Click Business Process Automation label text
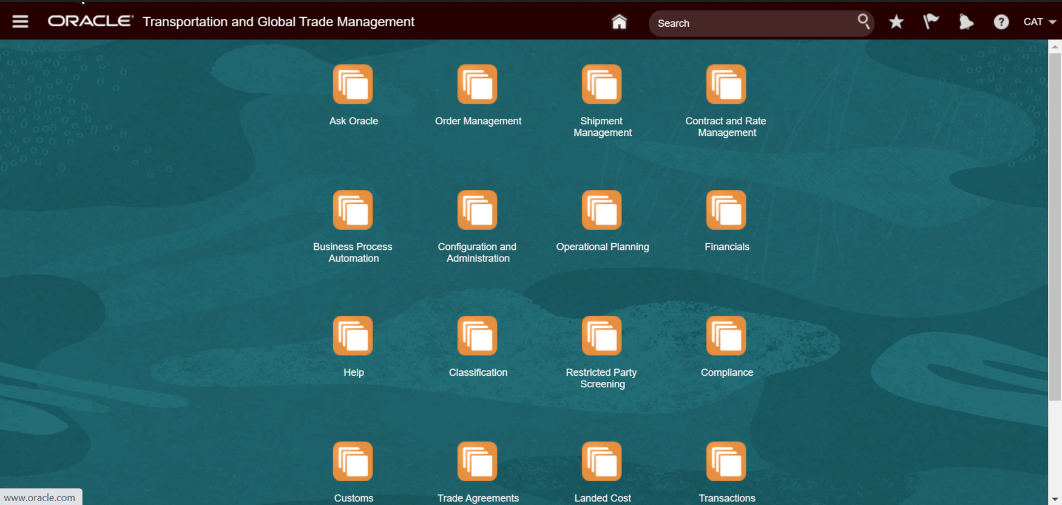1062x505 pixels. point(353,252)
